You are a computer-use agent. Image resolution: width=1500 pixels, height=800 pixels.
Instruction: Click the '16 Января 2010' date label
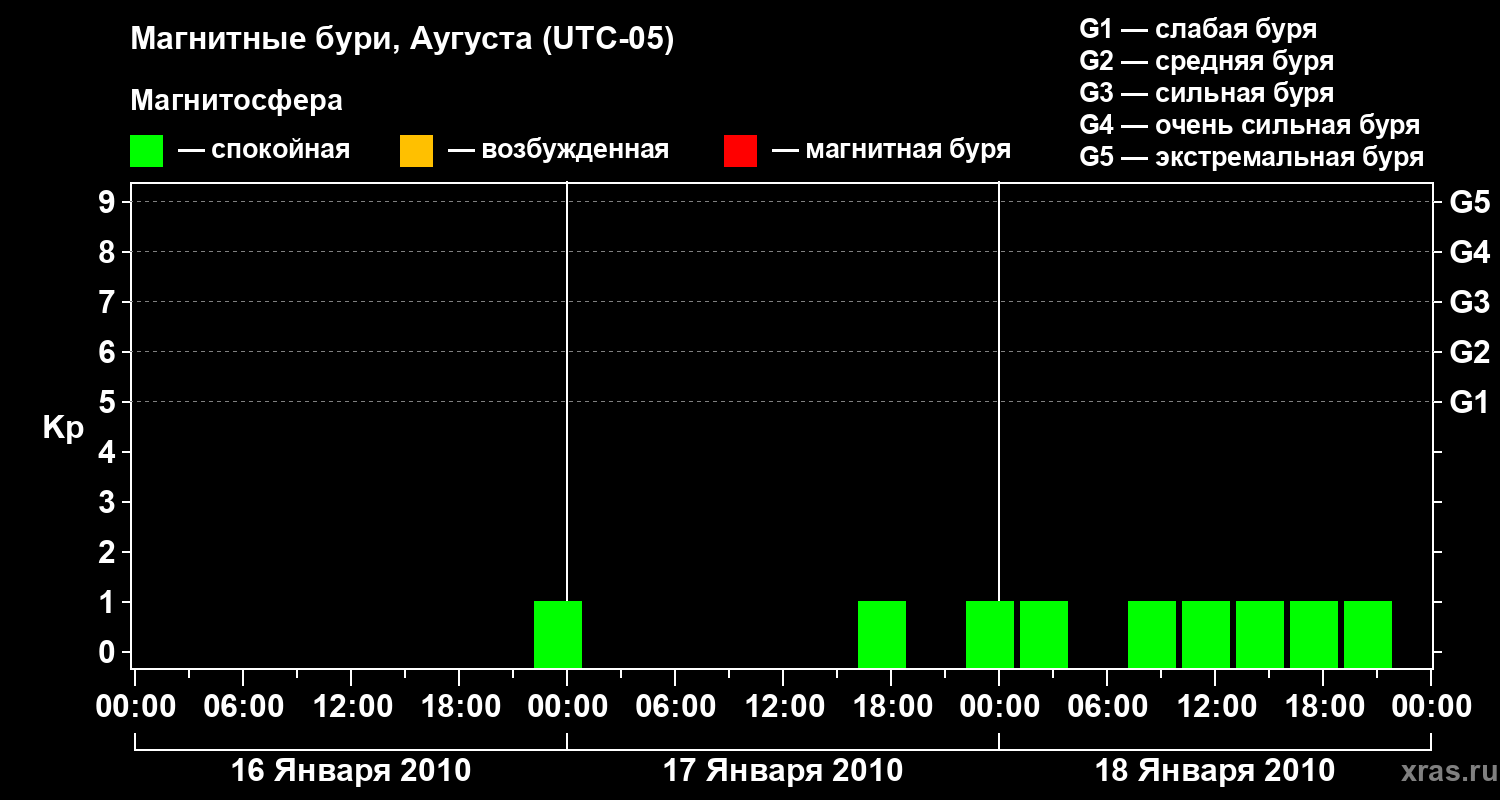click(x=351, y=771)
